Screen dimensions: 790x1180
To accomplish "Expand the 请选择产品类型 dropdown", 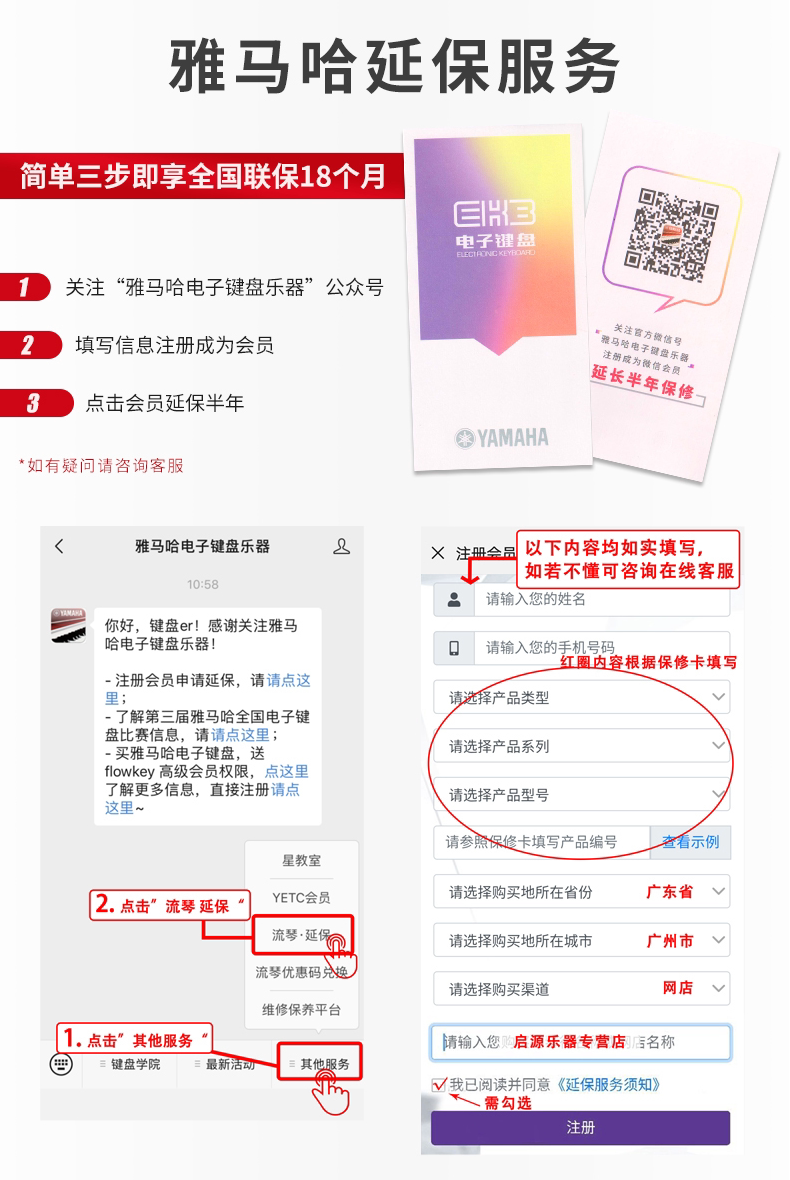I will pos(582,697).
